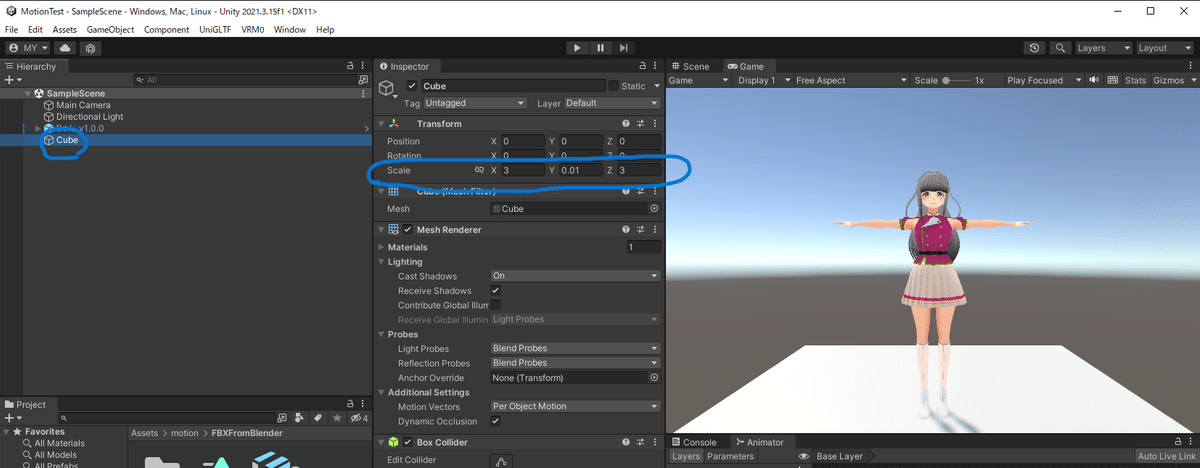Open the Cast Shadows dropdown
Viewport: 1200px width, 468px height.
(x=575, y=276)
